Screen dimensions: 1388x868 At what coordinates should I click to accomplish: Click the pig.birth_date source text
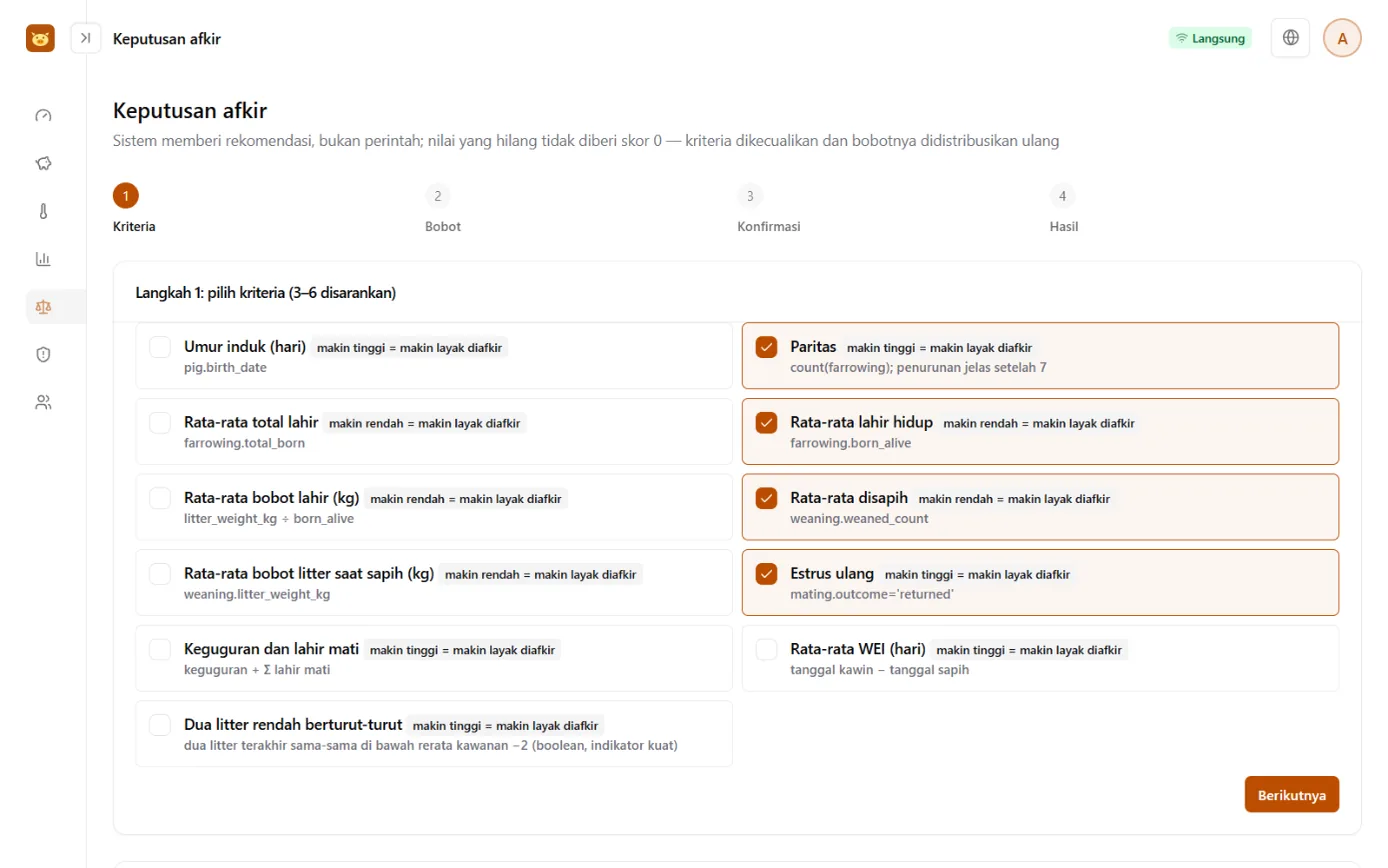point(225,368)
